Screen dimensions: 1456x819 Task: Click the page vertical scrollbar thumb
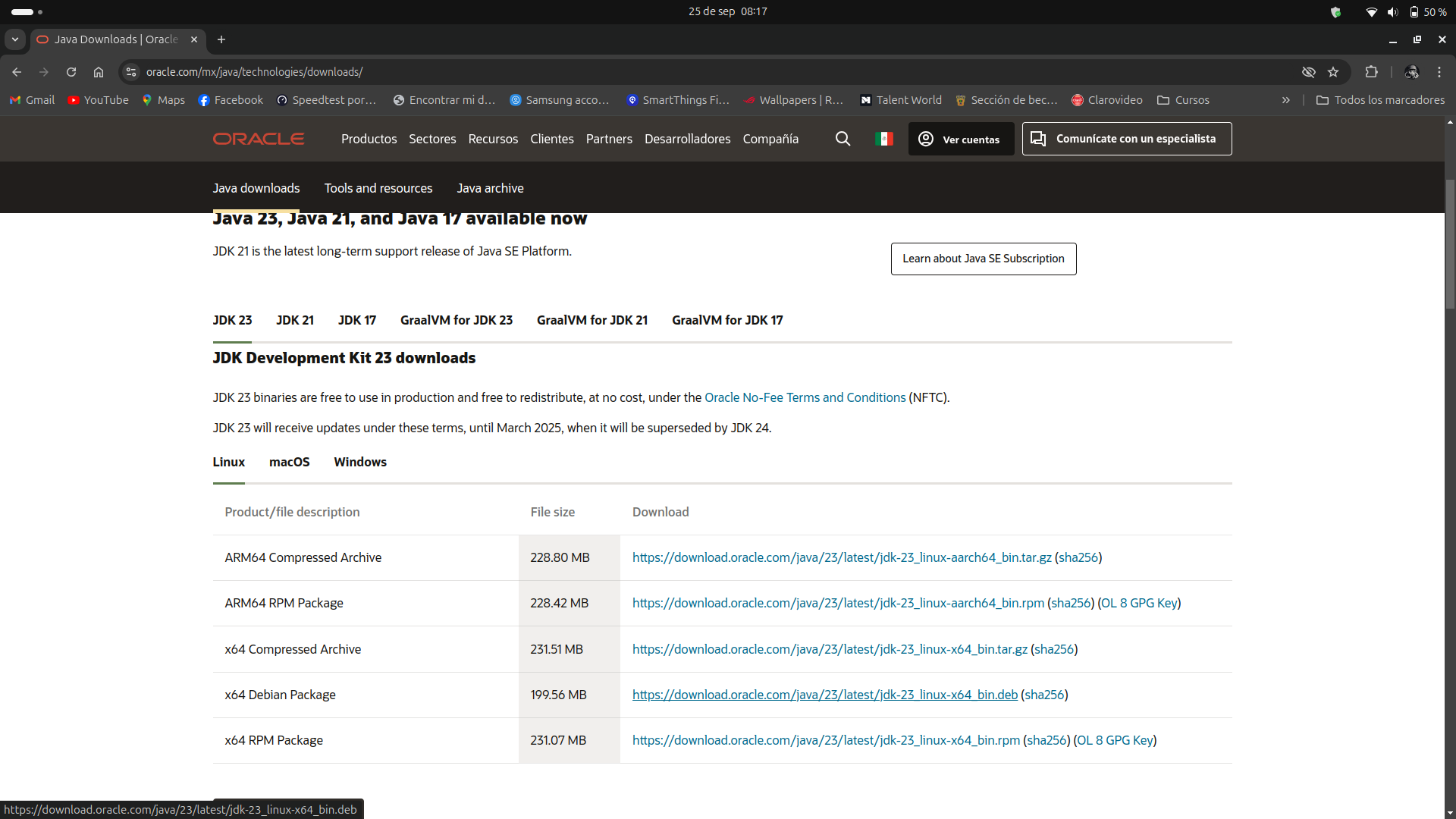[x=1450, y=243]
